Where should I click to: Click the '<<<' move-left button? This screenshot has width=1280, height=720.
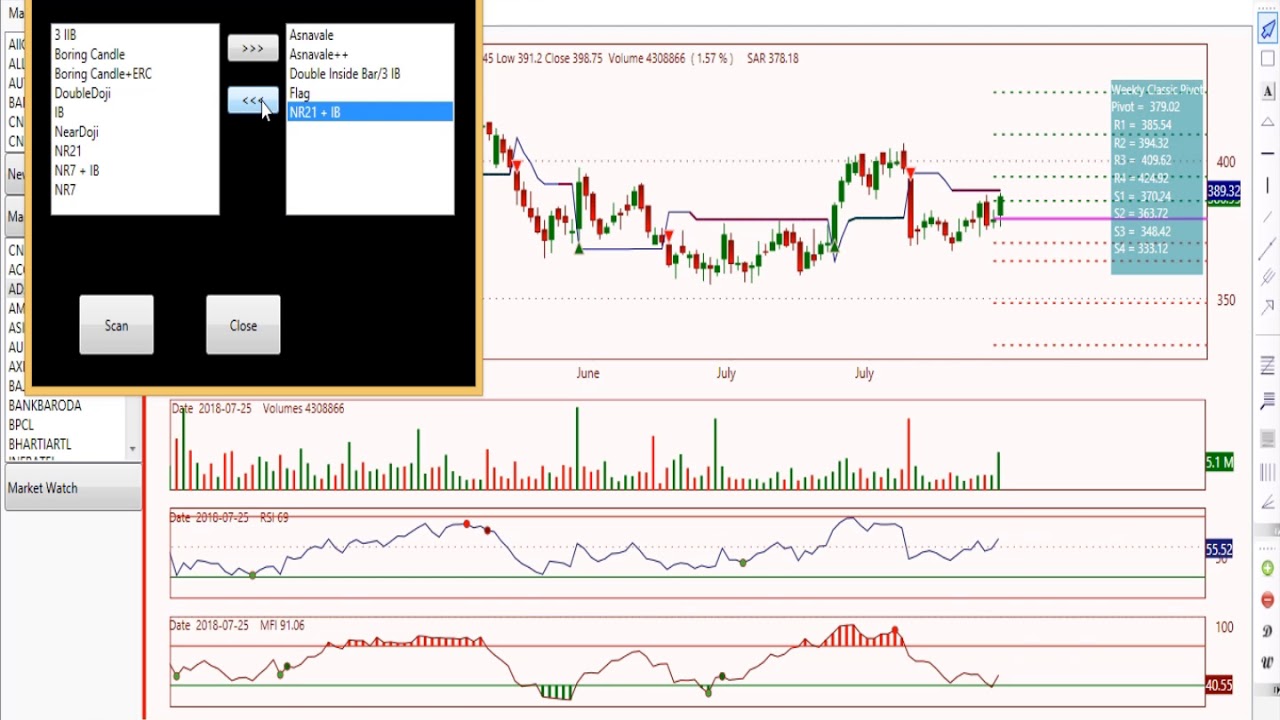(253, 101)
